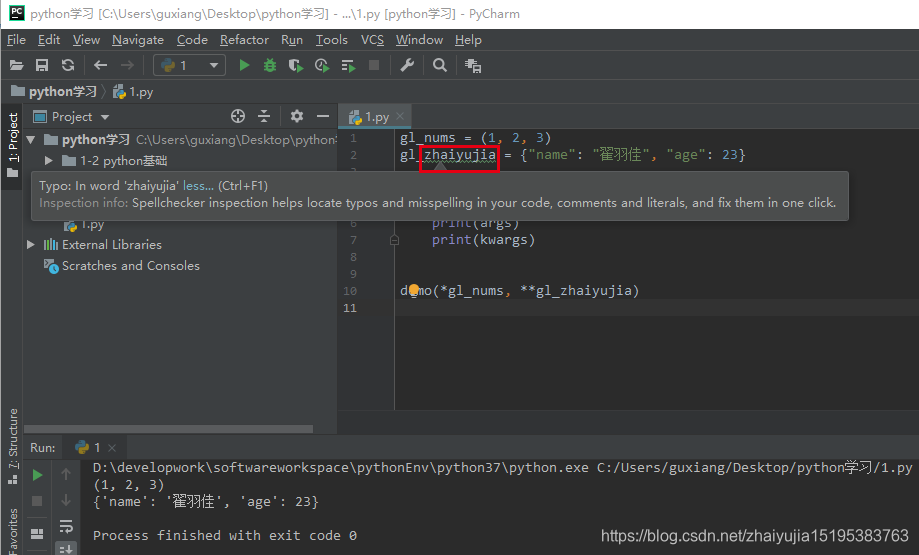Close the 1.py editor tab
The image size is (919, 555).
tap(400, 117)
